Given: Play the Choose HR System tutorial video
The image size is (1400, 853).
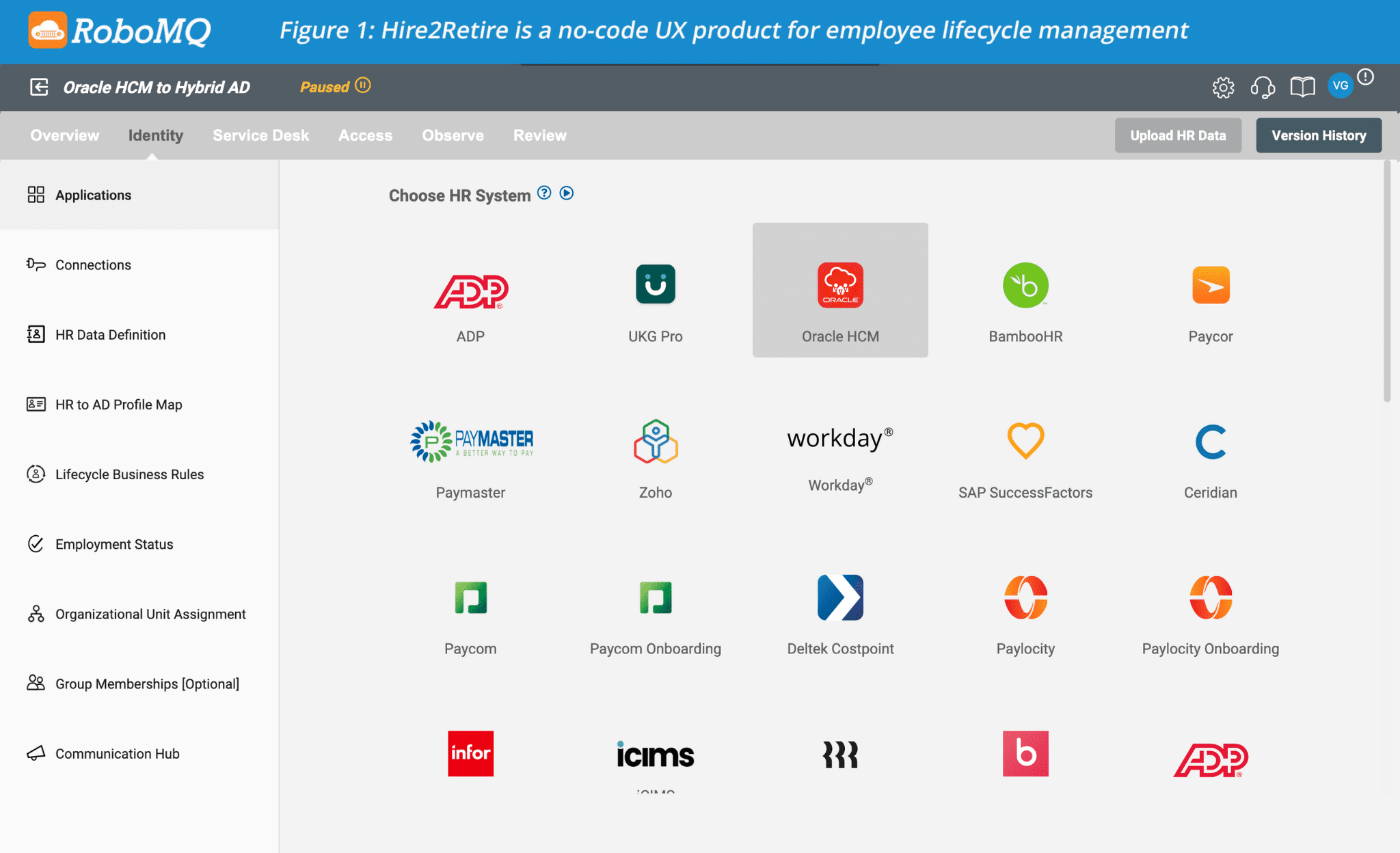Looking at the screenshot, I should pyautogui.click(x=566, y=193).
